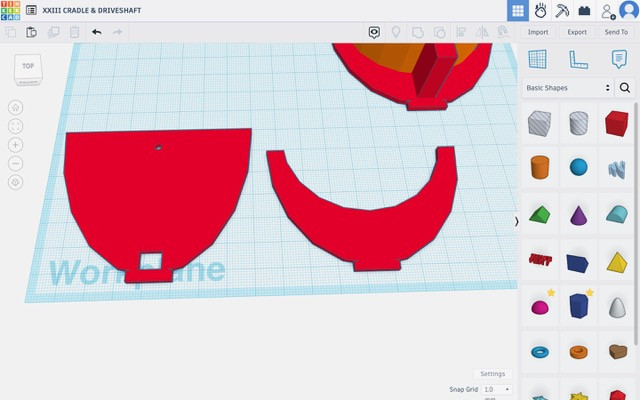Pick the red Box shape
Viewport: 640px width, 400px height.
point(616,122)
